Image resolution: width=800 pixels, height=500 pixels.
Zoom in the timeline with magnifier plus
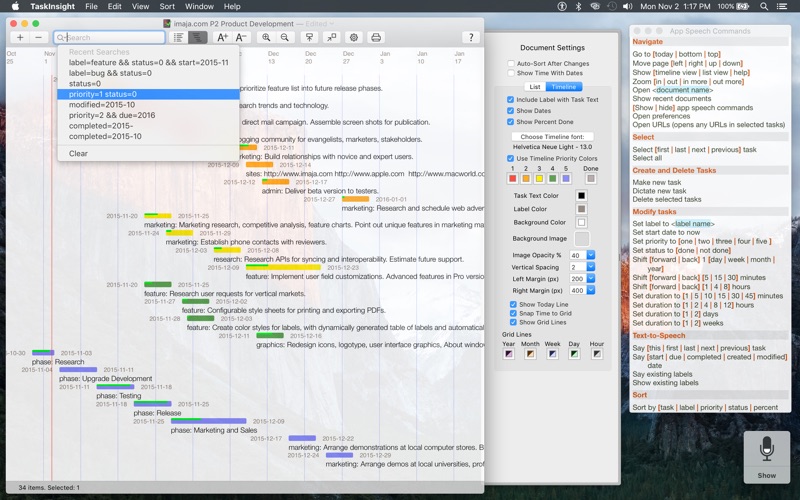266,37
